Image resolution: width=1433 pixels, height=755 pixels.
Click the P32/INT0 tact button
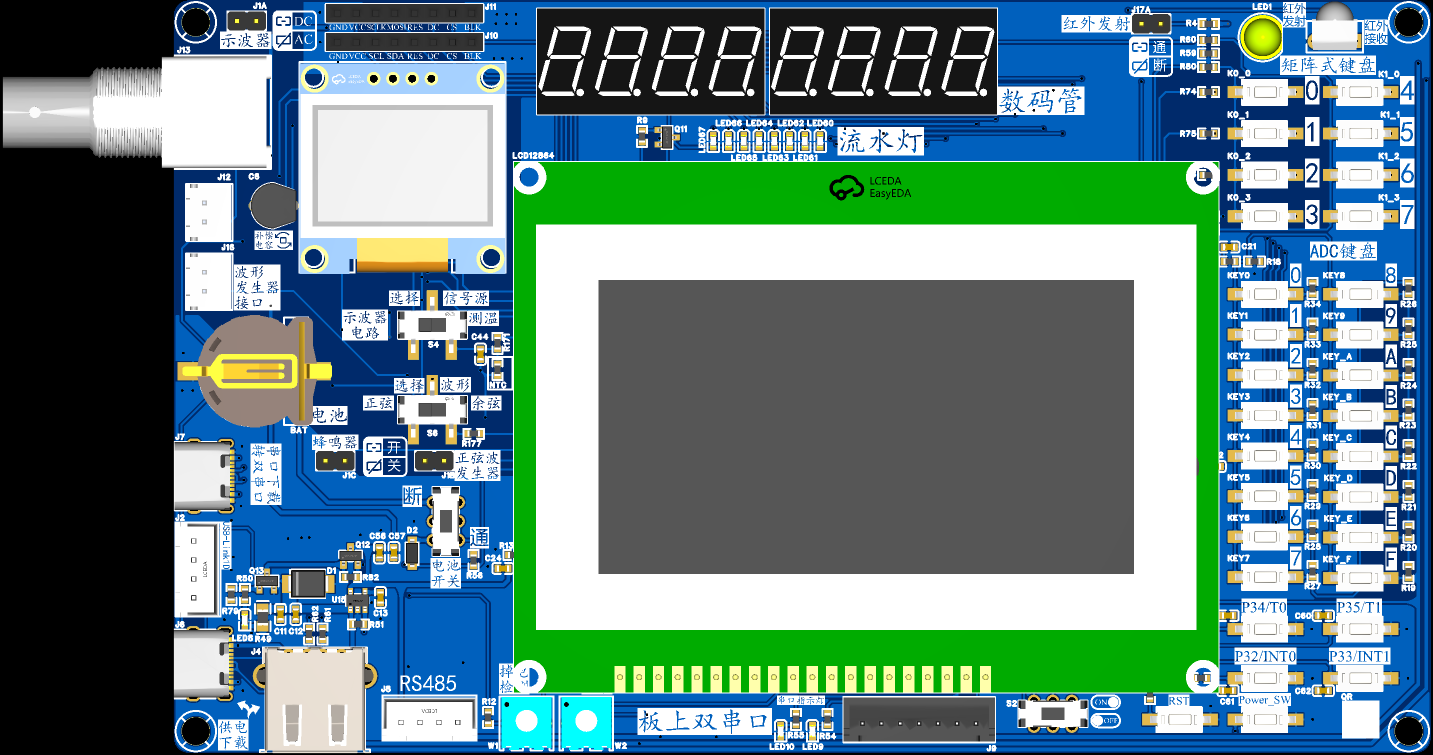(1264, 680)
